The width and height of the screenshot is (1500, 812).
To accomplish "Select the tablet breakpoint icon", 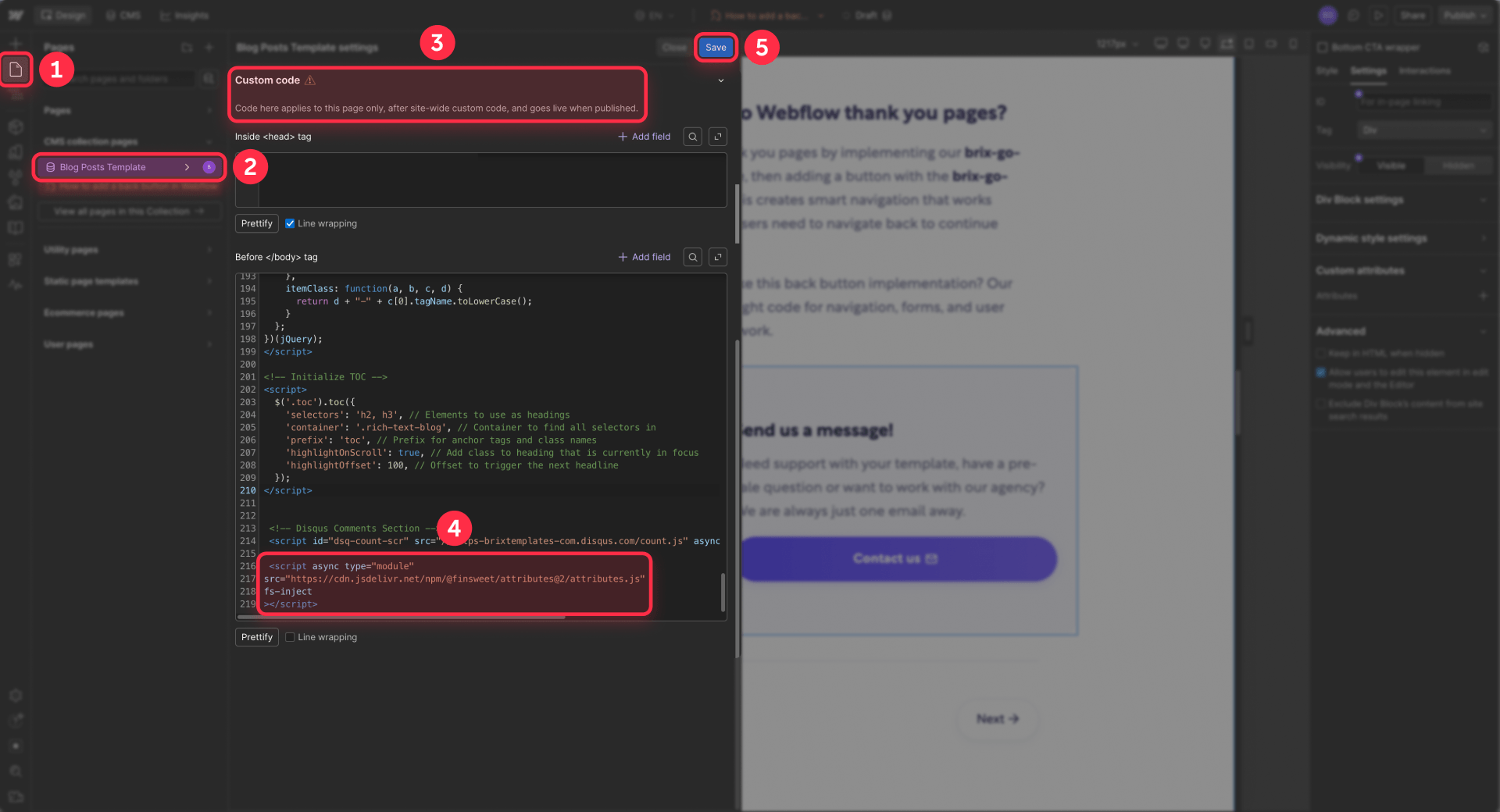I will pyautogui.click(x=1249, y=44).
